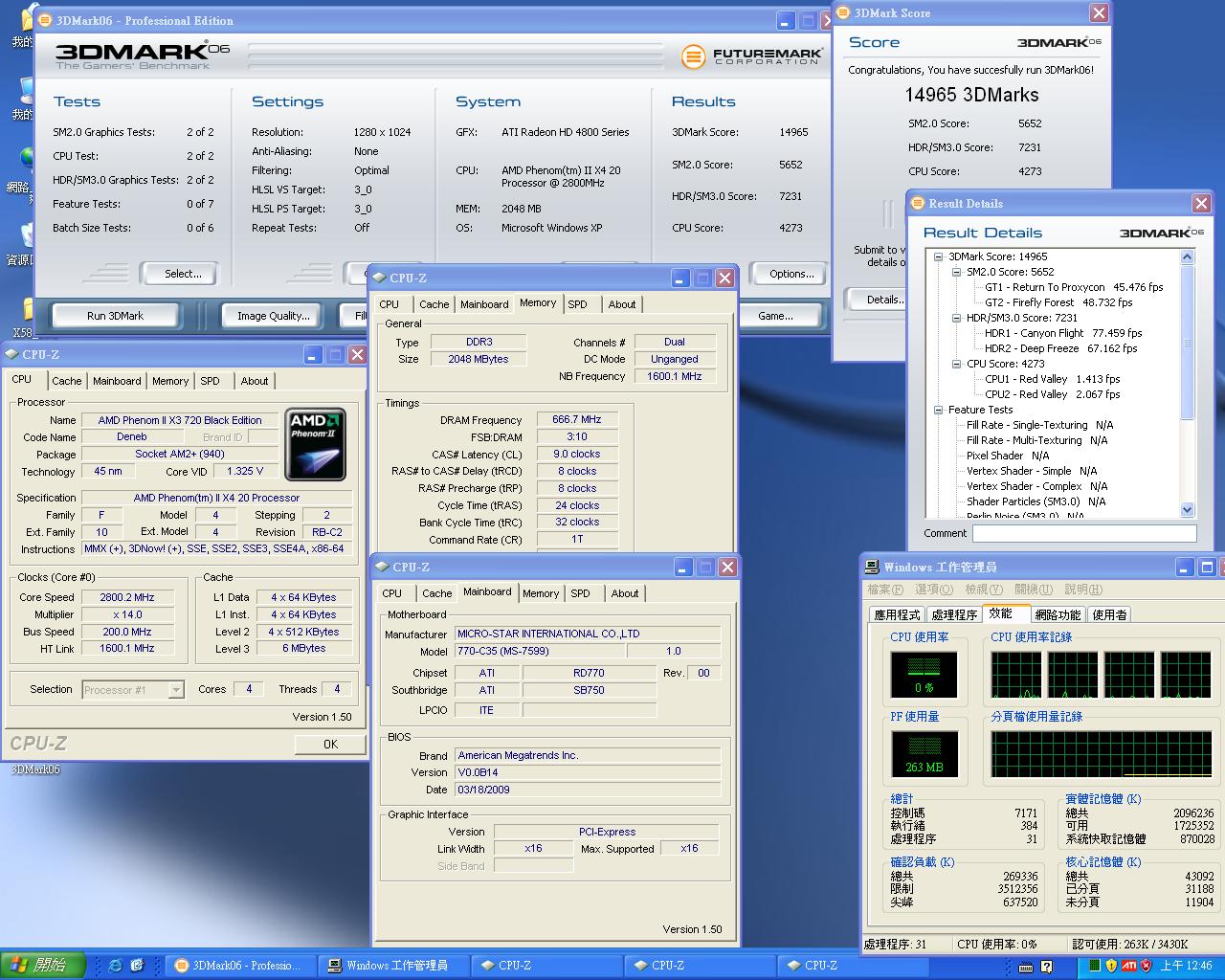Image resolution: width=1225 pixels, height=980 pixels.
Task: Open About tab in CPU-Z Mainboard window
Action: (x=625, y=593)
